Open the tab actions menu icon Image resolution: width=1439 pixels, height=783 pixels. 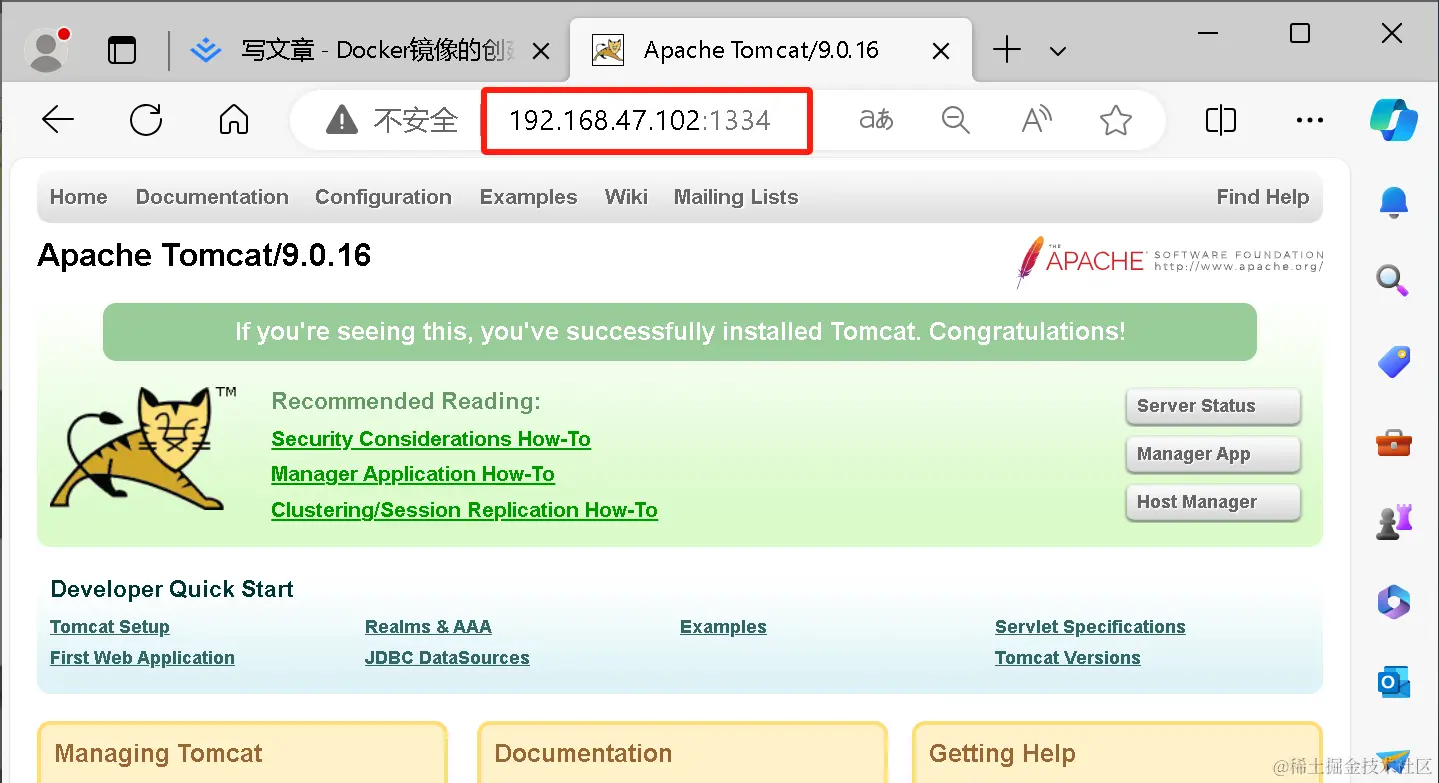(122, 50)
